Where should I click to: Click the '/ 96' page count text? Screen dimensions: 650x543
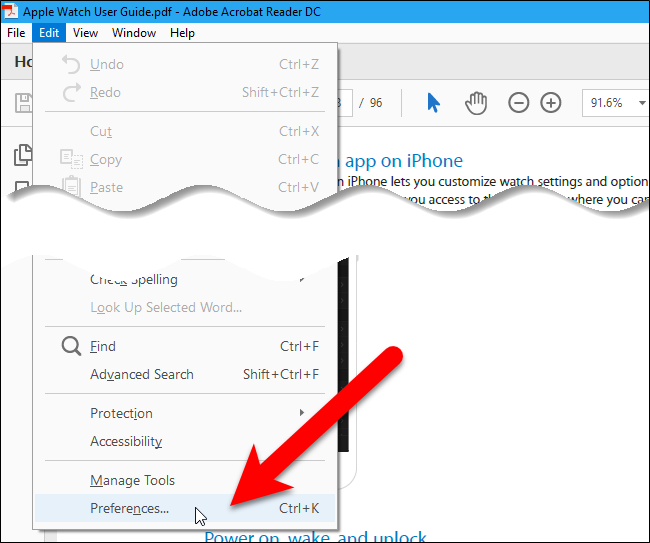pyautogui.click(x=371, y=103)
